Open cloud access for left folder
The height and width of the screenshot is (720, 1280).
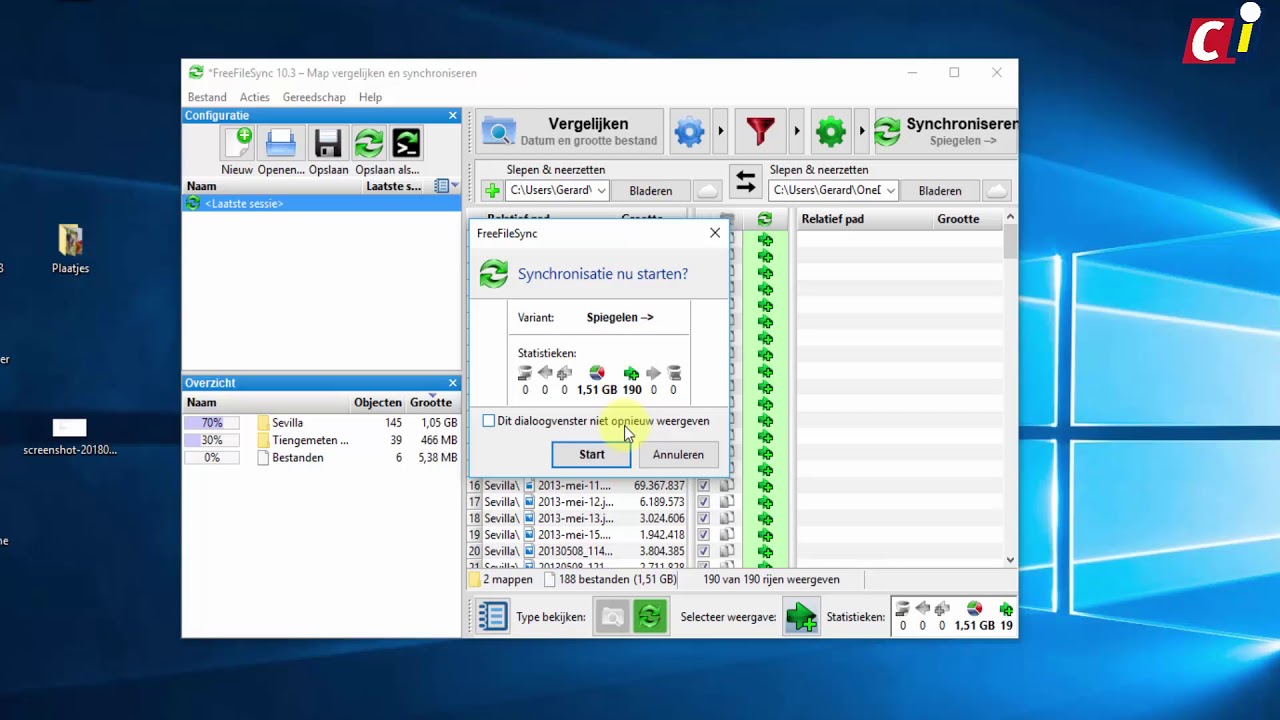pyautogui.click(x=707, y=190)
